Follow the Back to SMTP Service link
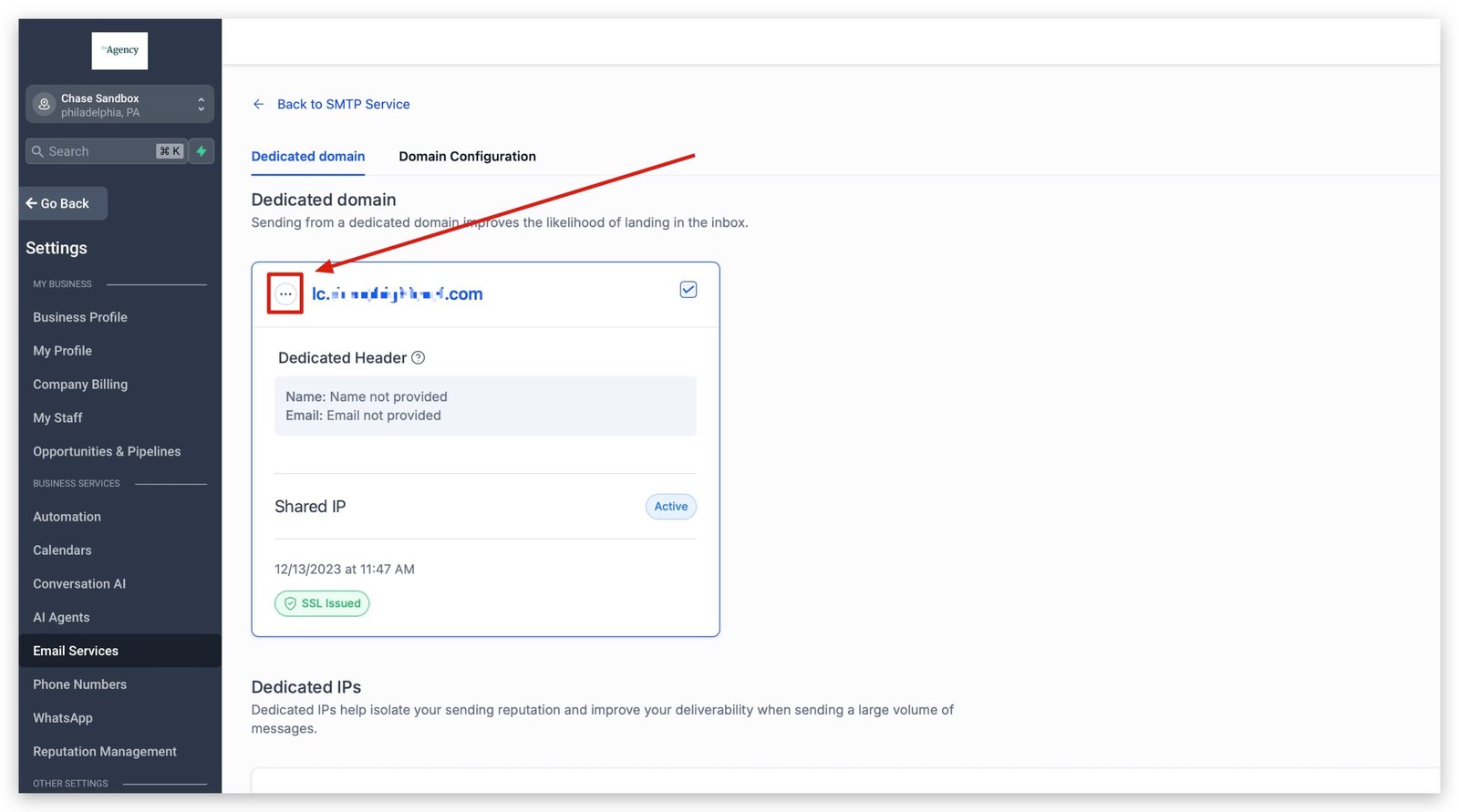 coord(343,105)
